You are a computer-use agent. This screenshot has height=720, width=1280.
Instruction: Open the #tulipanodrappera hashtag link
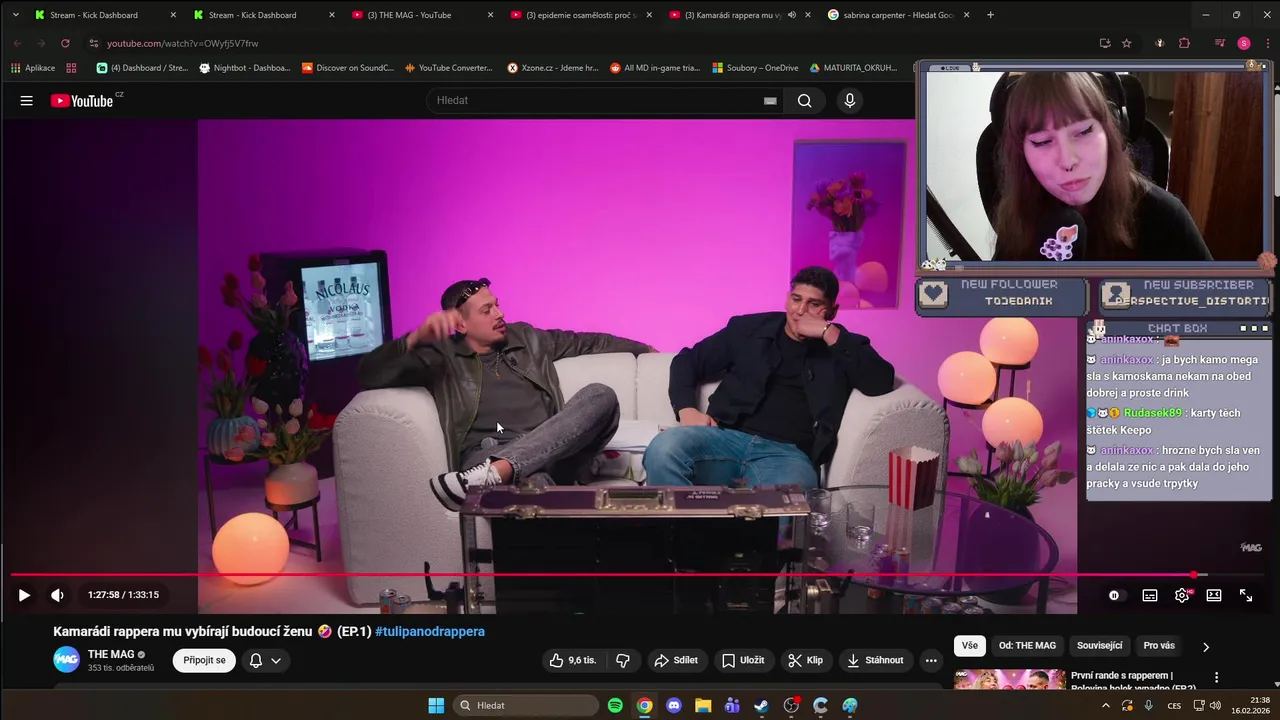pyautogui.click(x=430, y=631)
